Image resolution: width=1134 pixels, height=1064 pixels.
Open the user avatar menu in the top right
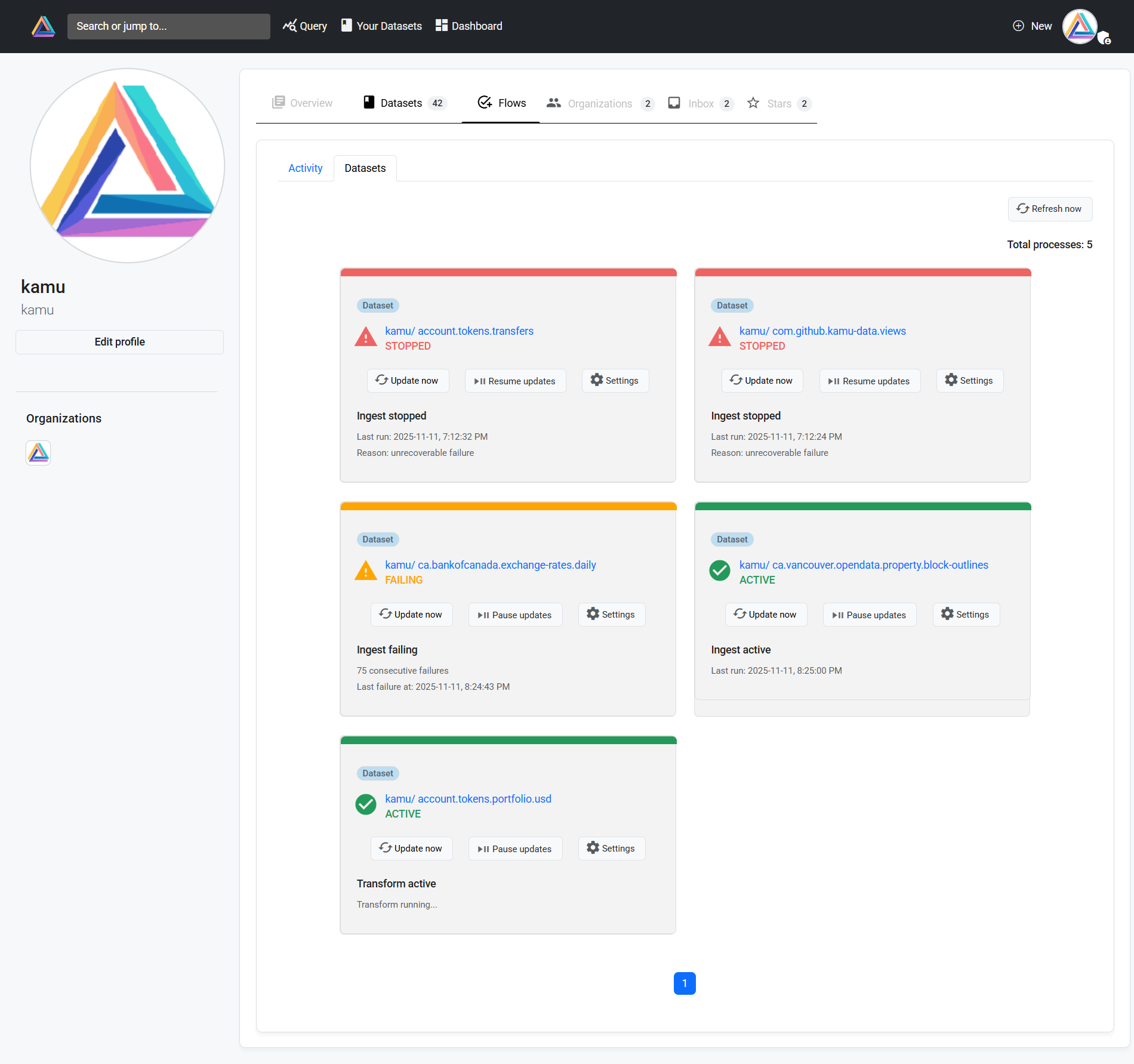[1080, 27]
